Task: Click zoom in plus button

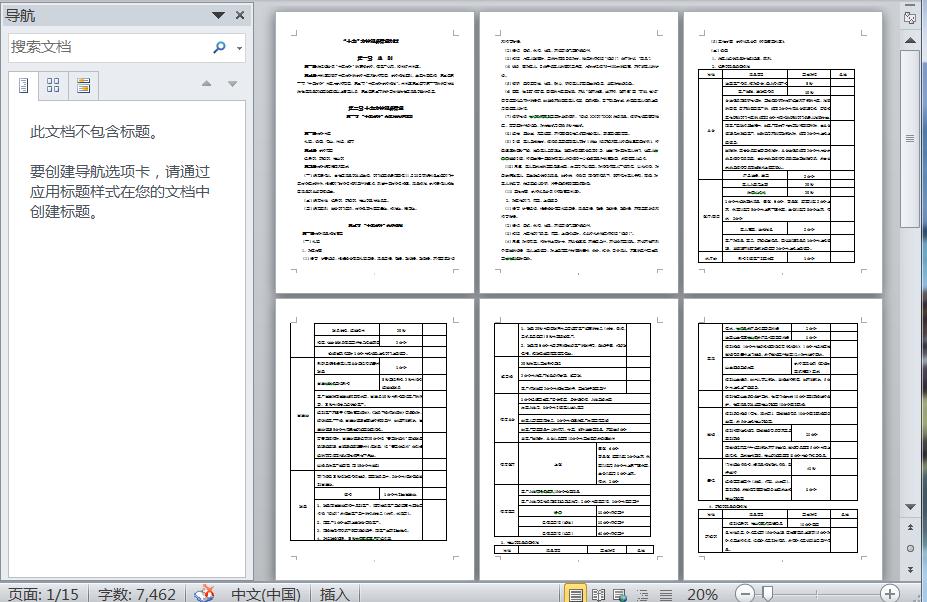Action: pos(890,593)
